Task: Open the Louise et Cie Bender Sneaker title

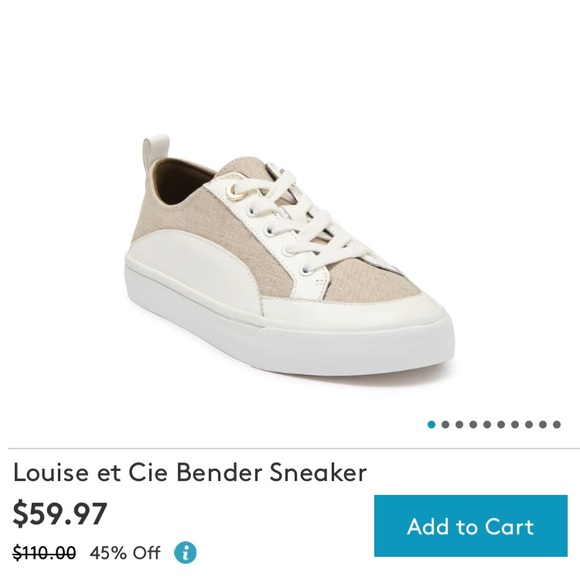Action: (190, 472)
